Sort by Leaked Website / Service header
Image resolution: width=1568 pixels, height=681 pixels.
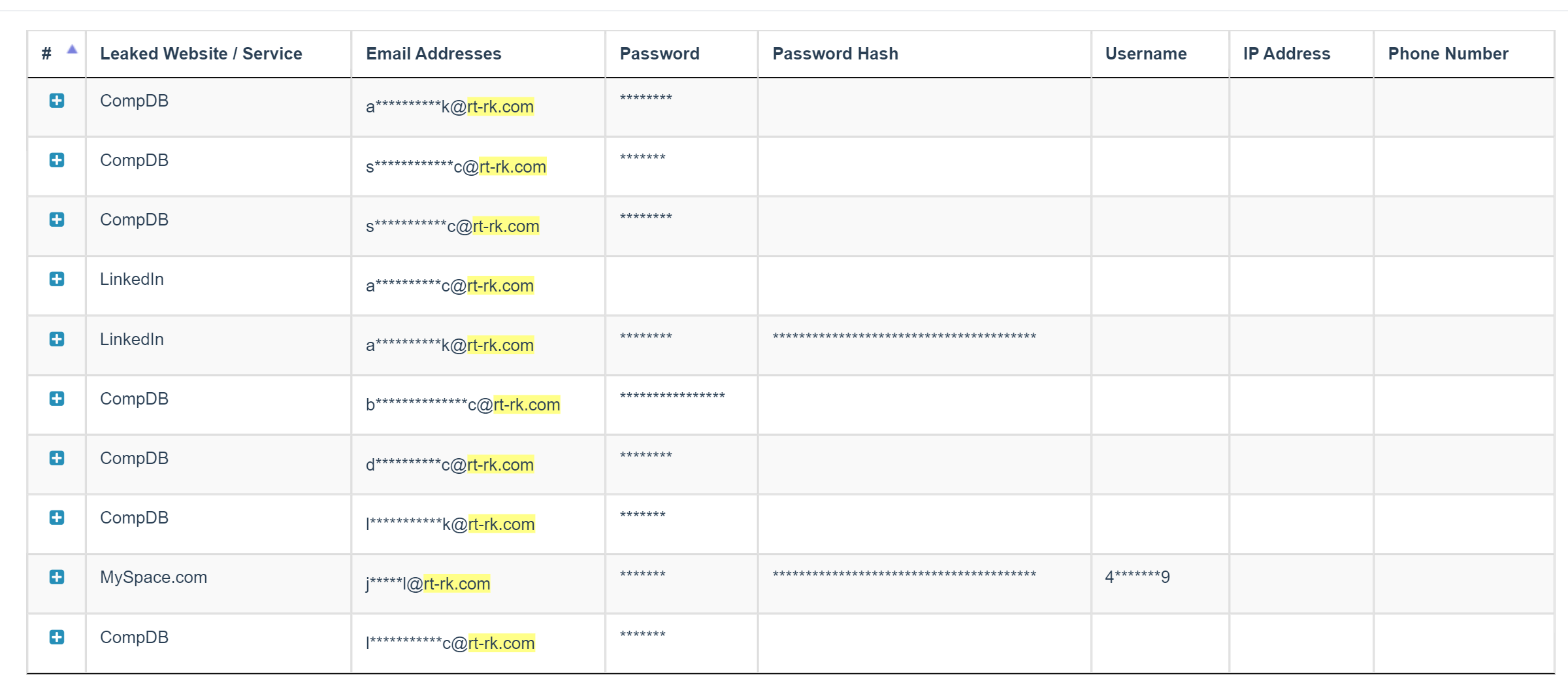[201, 54]
